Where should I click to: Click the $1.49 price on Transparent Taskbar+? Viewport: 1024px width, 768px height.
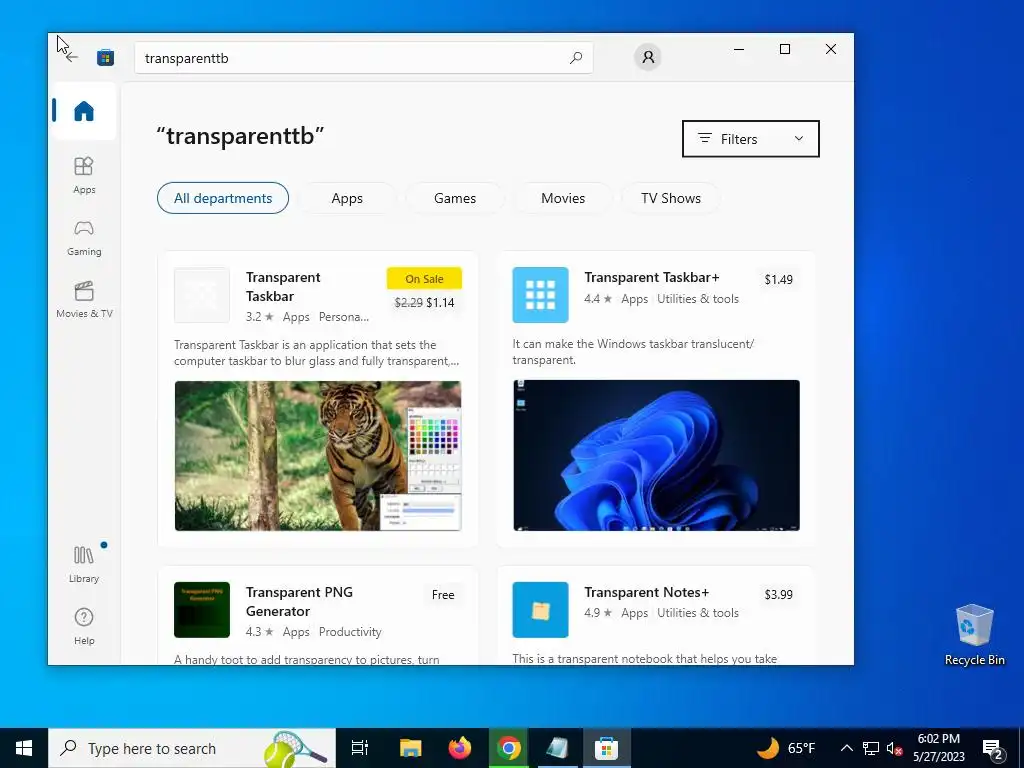pos(778,280)
